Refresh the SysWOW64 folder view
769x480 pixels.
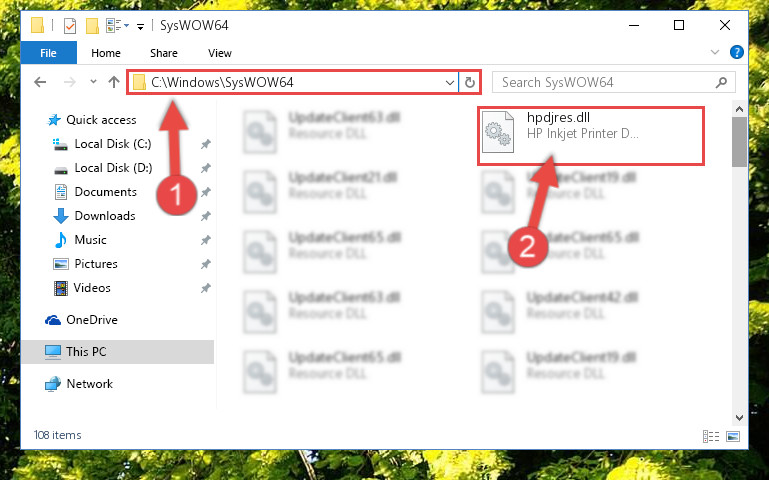470,82
